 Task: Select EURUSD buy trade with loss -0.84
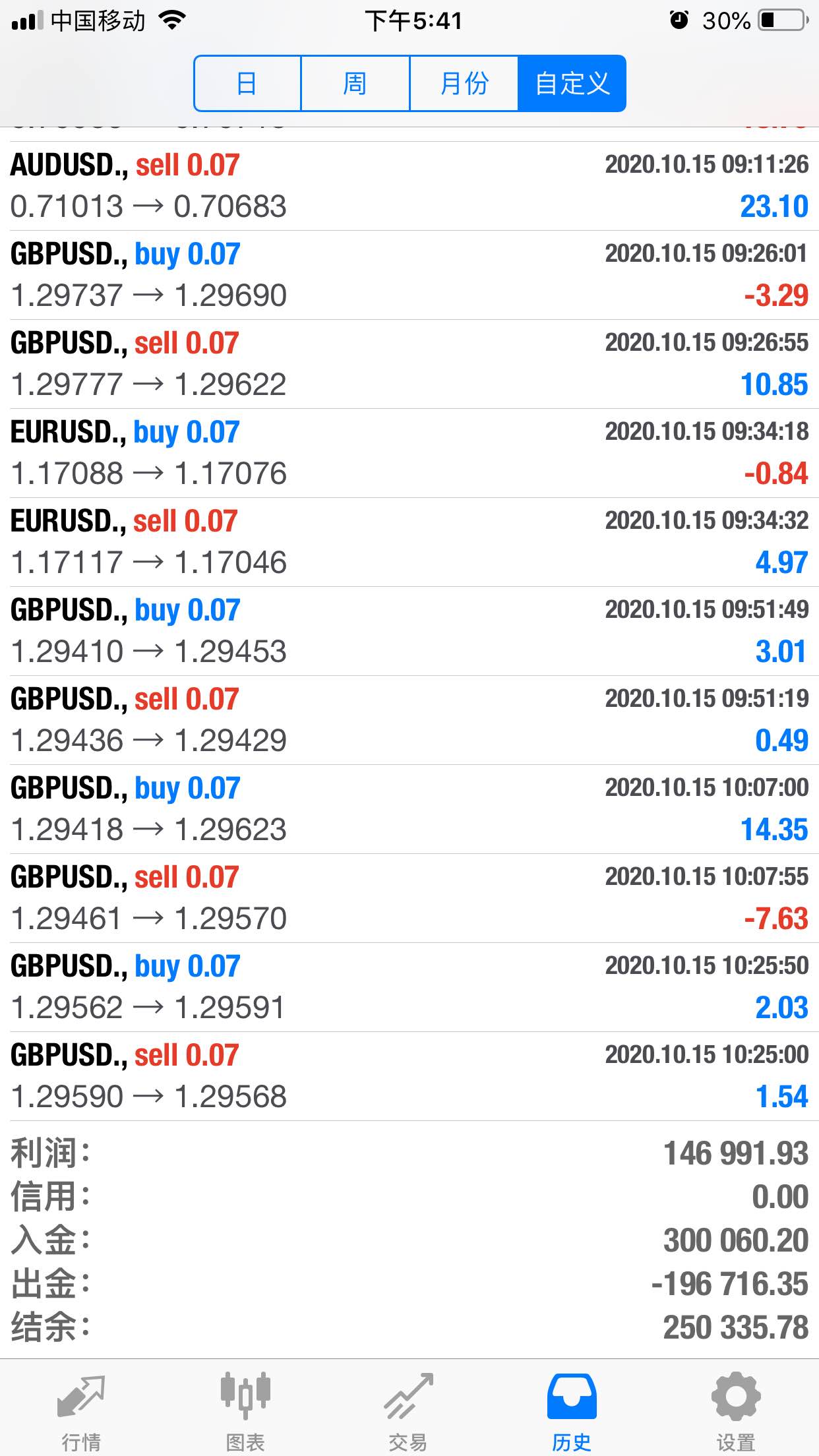(x=409, y=453)
